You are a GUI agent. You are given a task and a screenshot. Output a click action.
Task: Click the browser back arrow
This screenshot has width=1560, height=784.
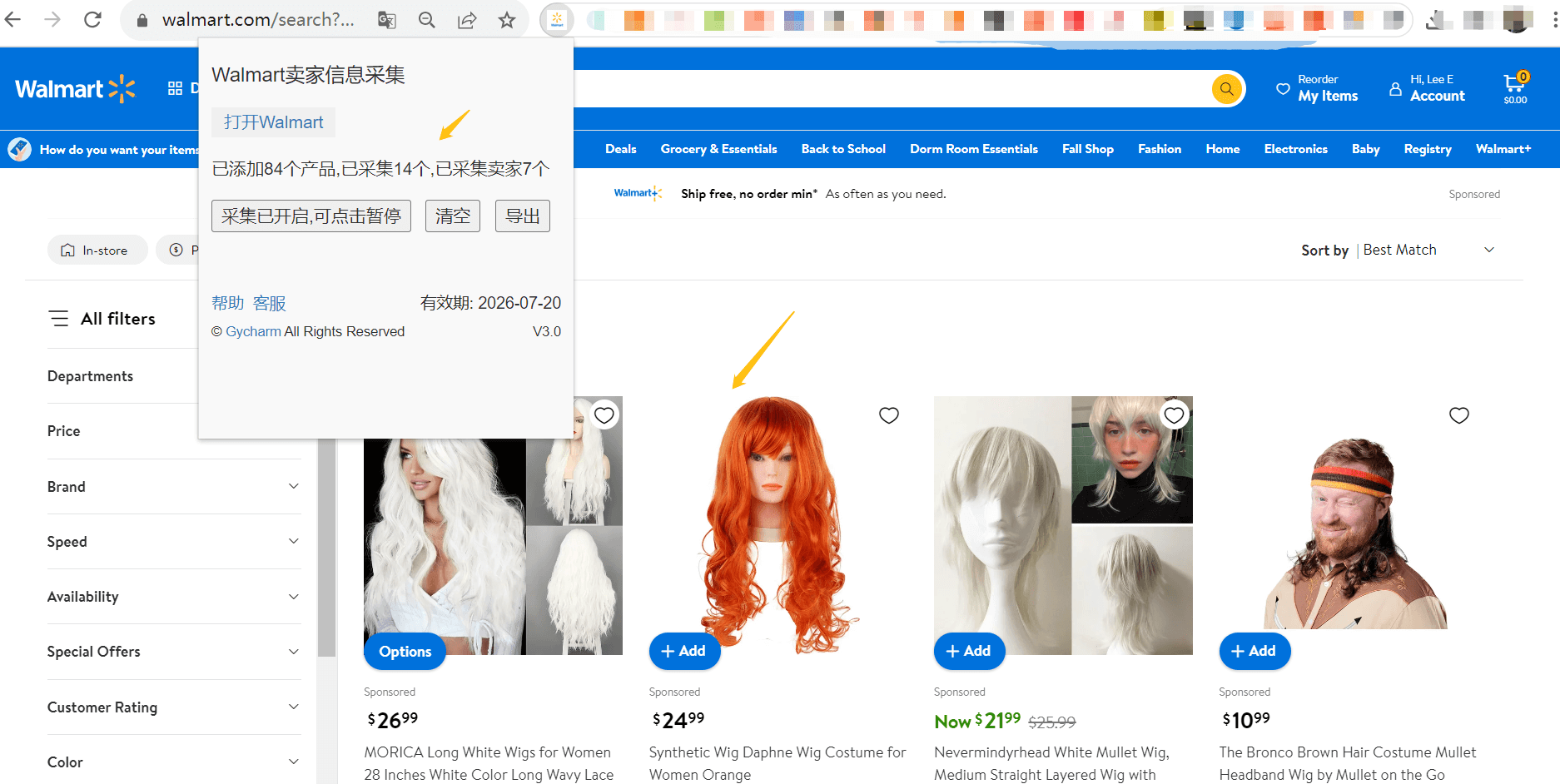click(13, 19)
